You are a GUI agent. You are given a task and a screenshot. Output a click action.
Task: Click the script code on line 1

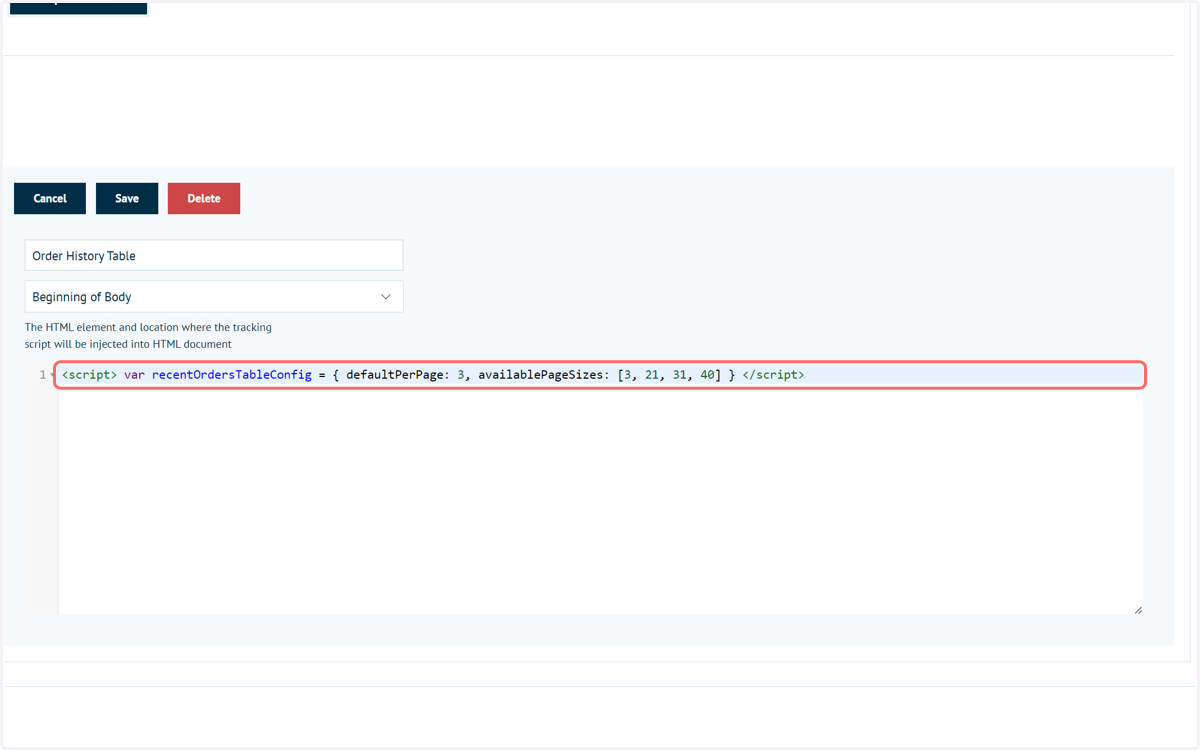tap(600, 375)
